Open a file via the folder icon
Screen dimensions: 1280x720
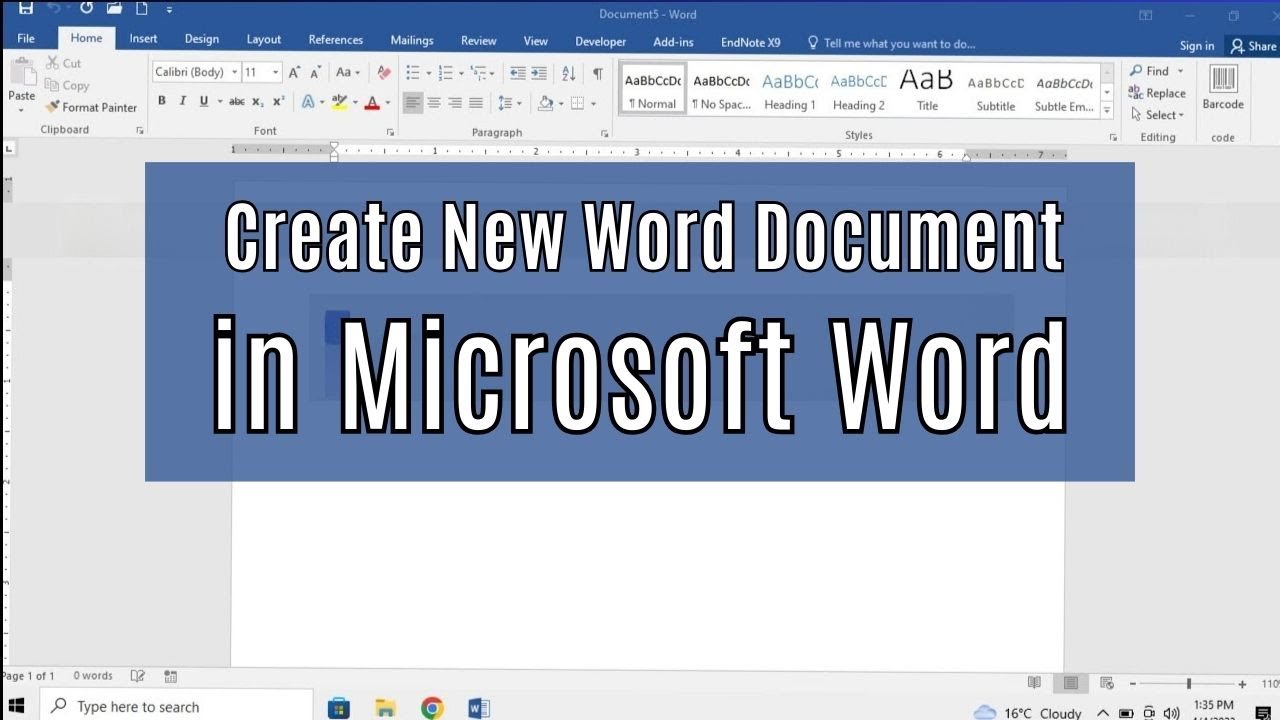click(115, 9)
